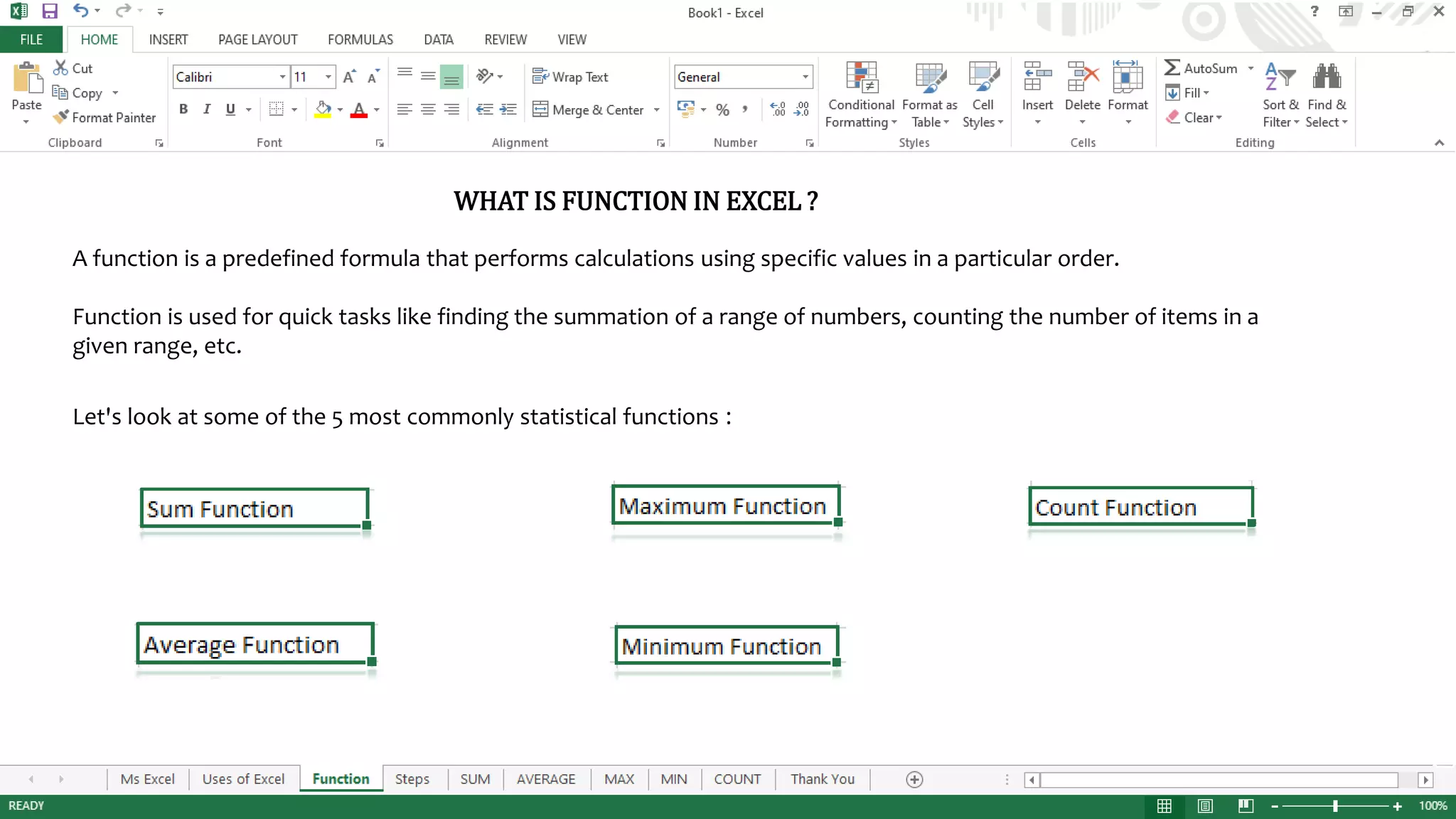The height and width of the screenshot is (819, 1456).
Task: Click the Decrease Decimal icon
Action: pyautogui.click(x=802, y=109)
